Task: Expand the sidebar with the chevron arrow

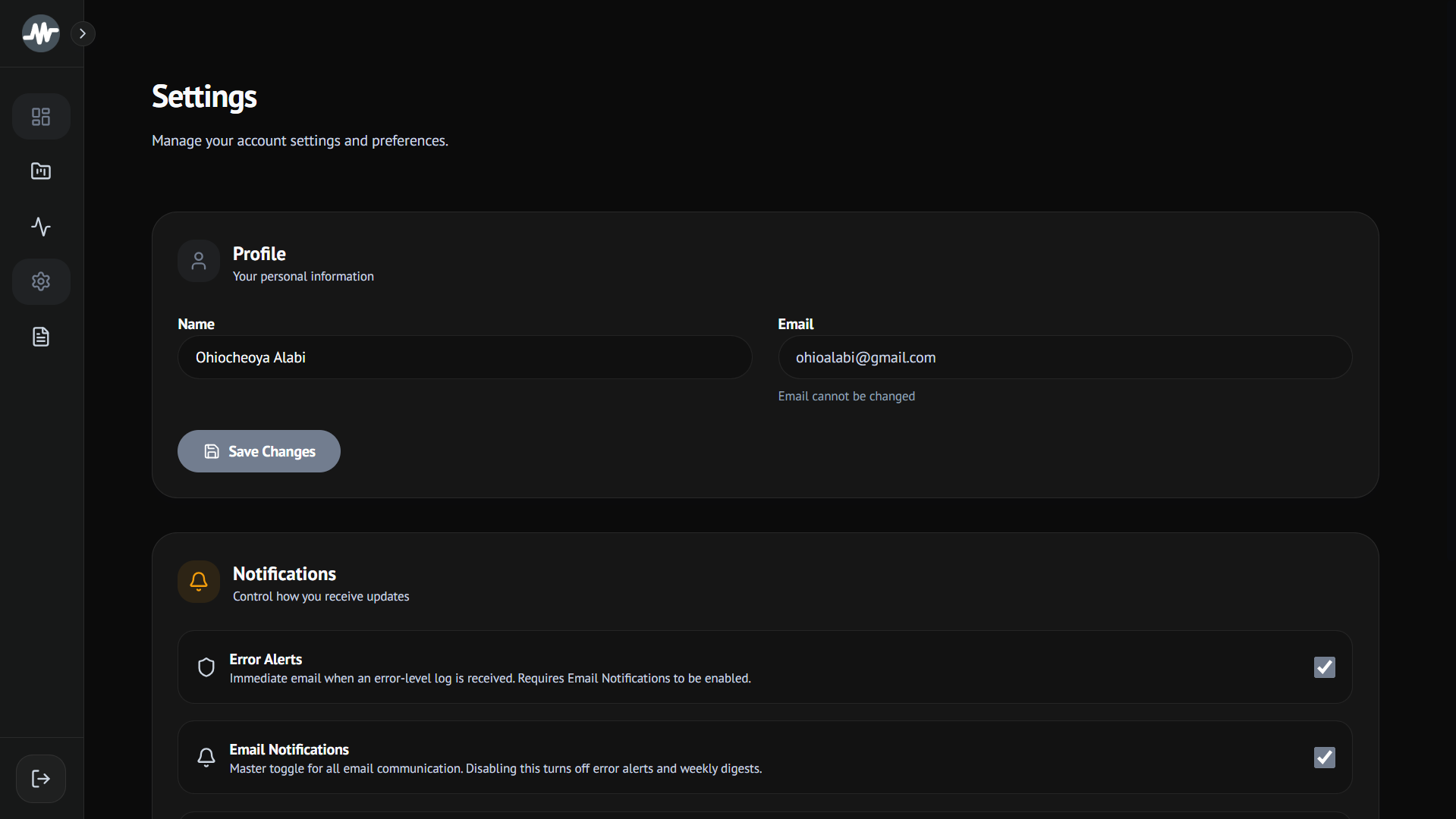Action: click(x=83, y=33)
